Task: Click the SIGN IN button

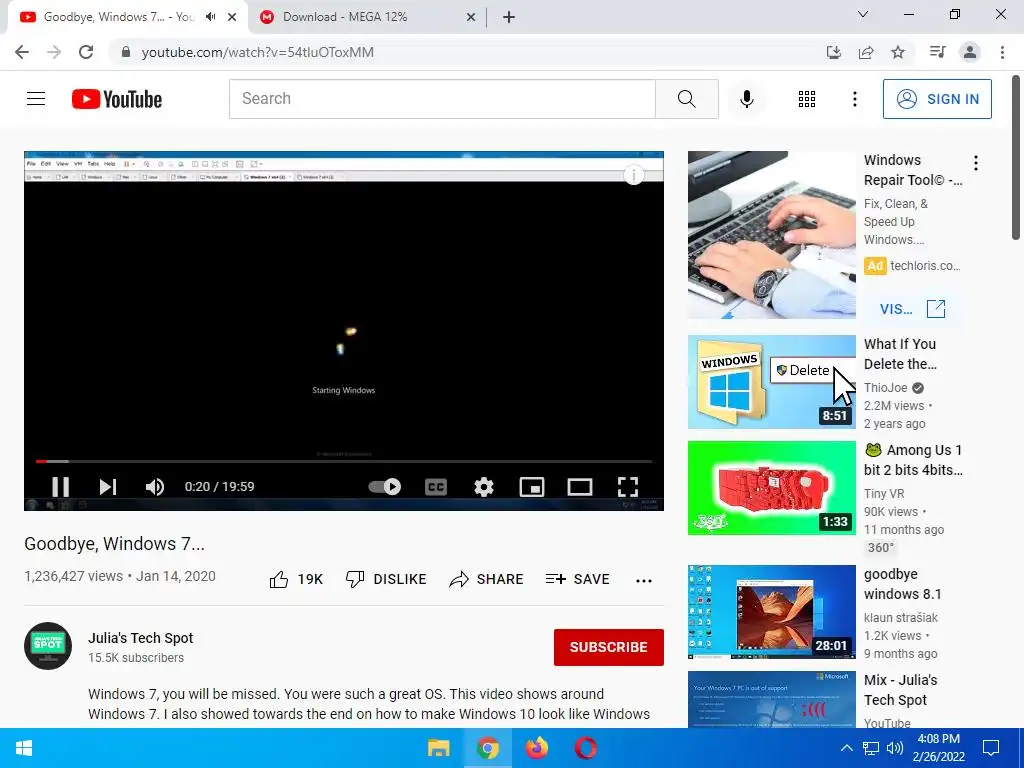Action: point(937,99)
